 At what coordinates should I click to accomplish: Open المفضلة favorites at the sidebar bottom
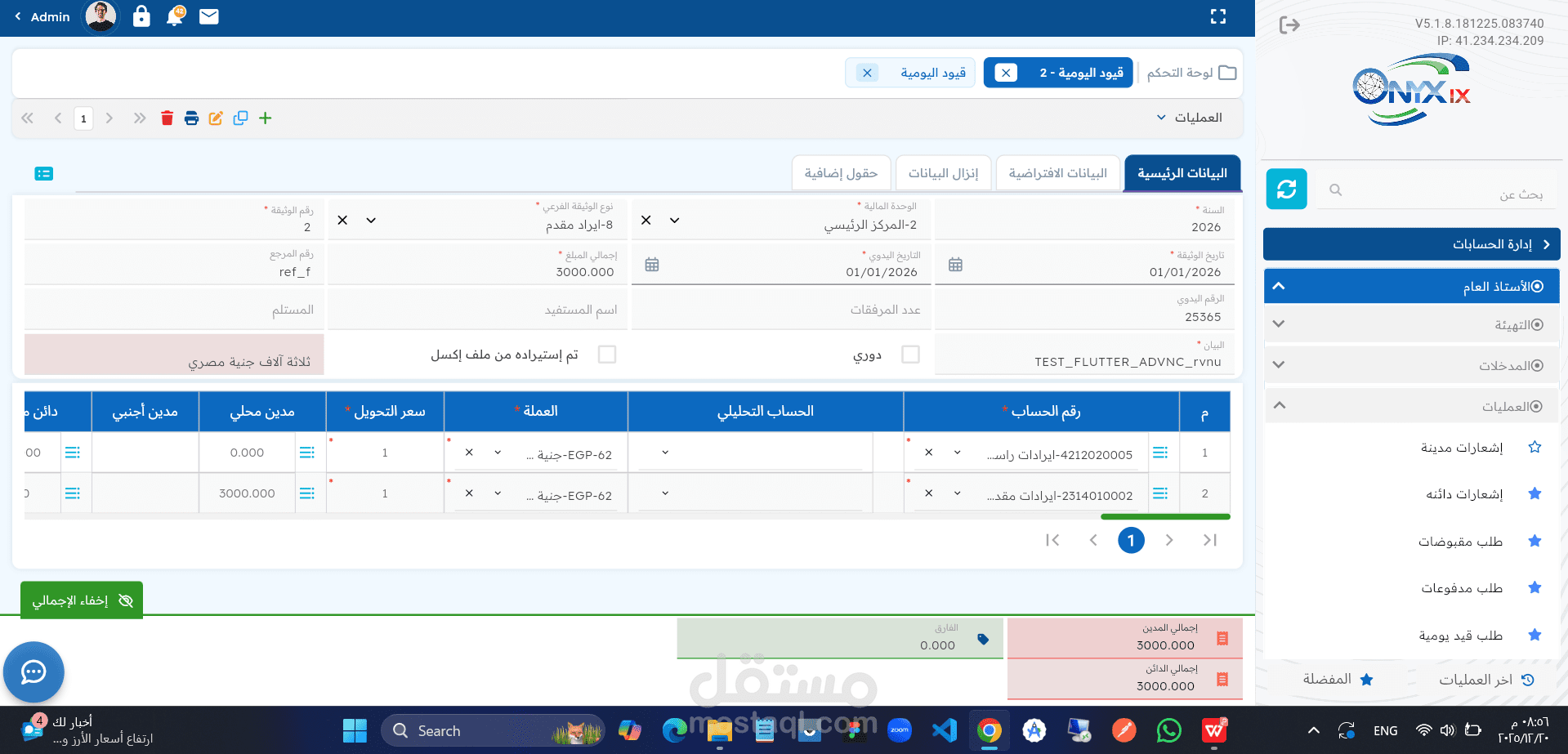(1338, 680)
